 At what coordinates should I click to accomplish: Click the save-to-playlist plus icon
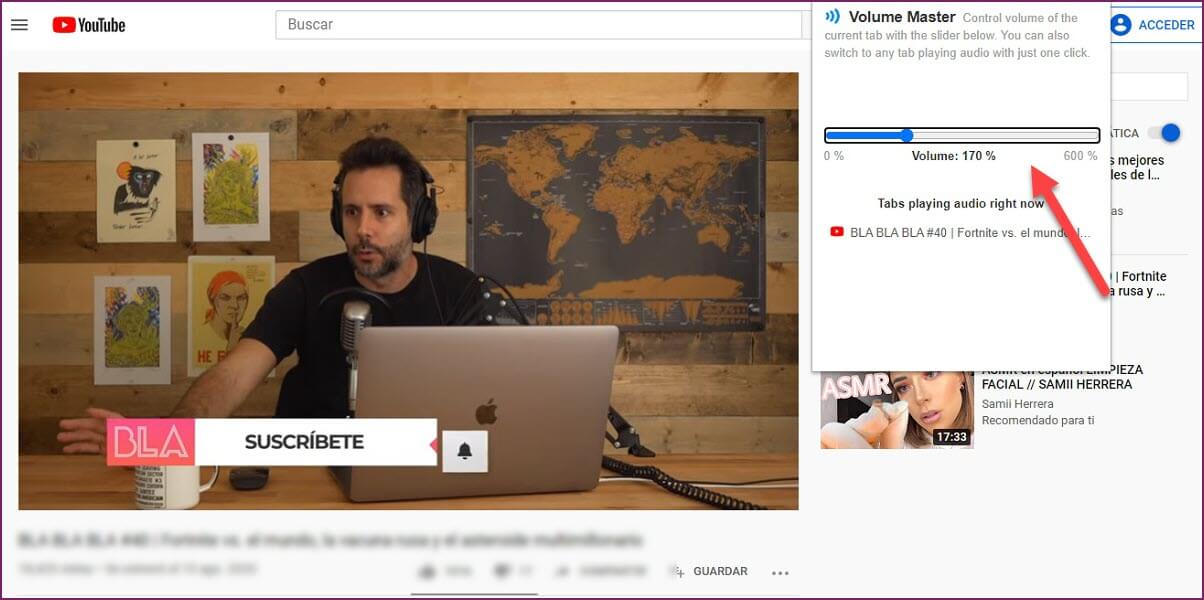[x=678, y=572]
